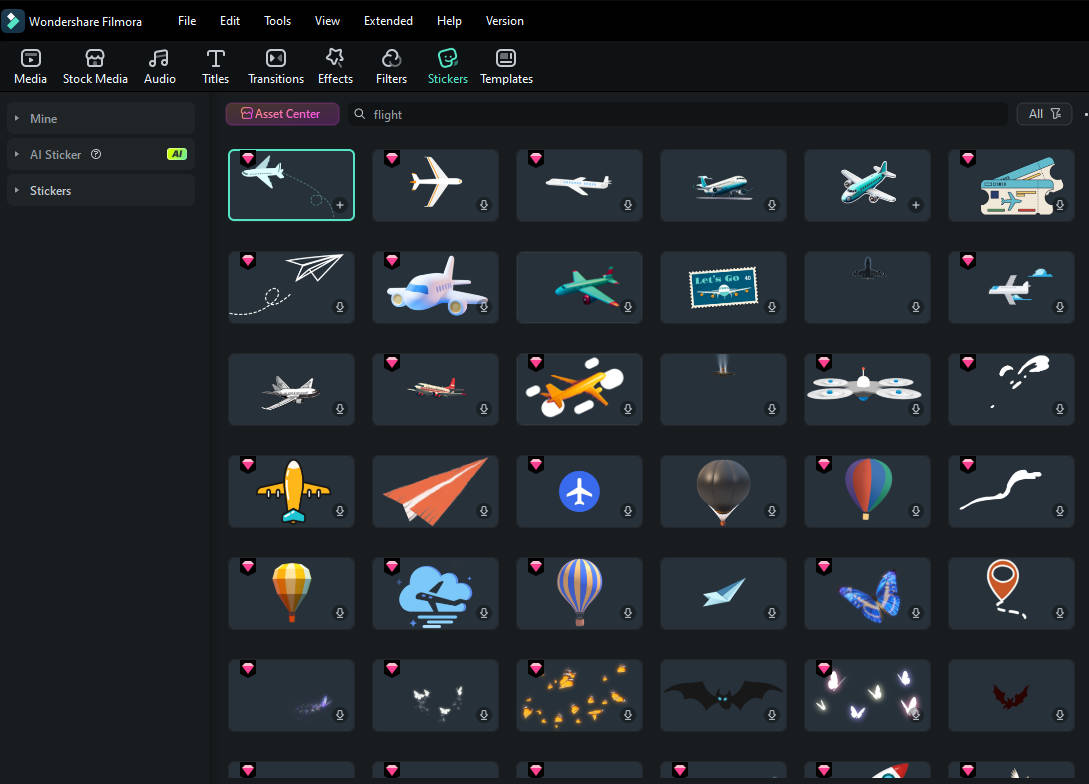Select the glowing white butterflies thumbnail
This screenshot has height=784, width=1089.
click(867, 695)
